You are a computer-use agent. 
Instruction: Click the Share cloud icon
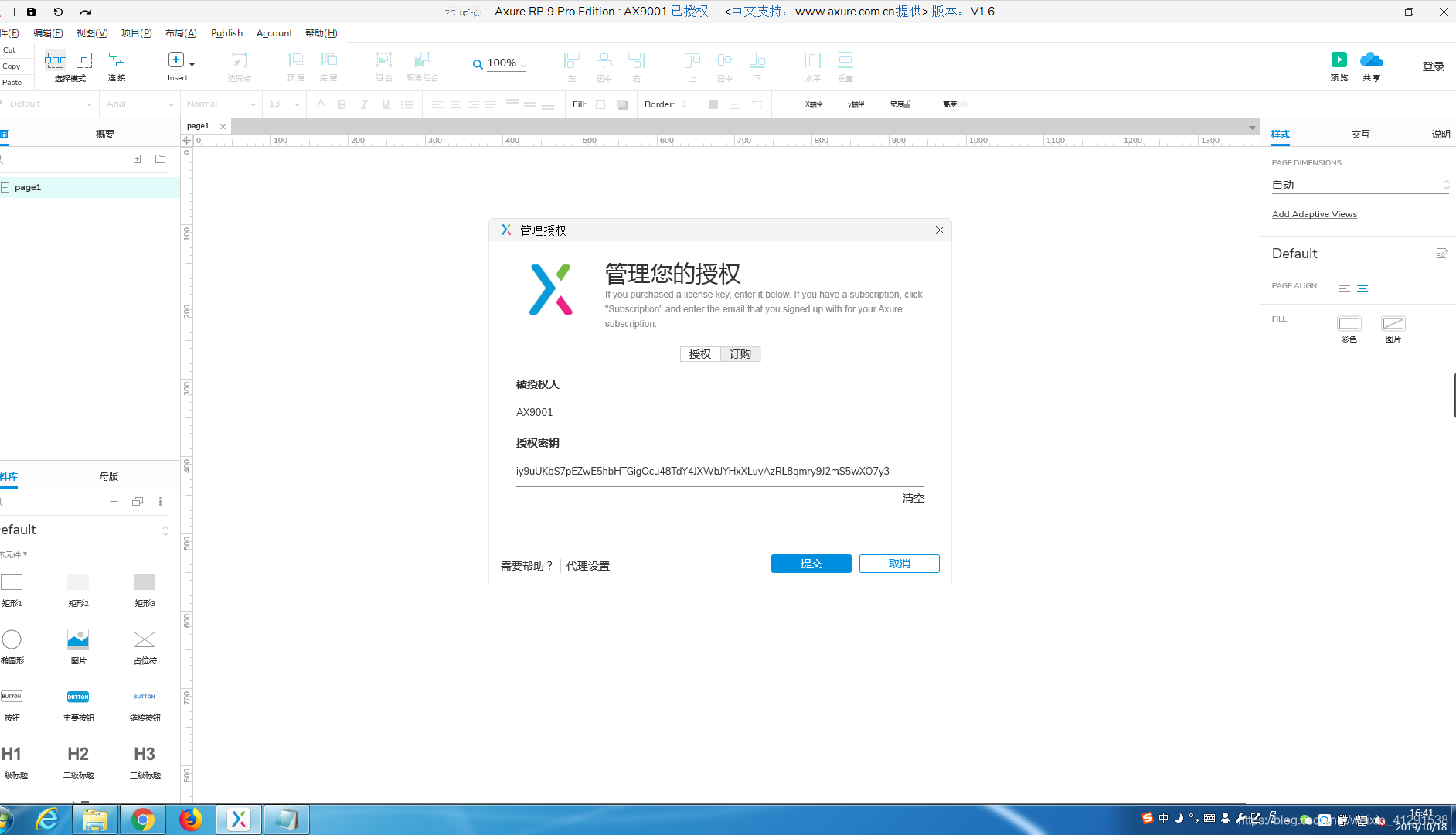pyautogui.click(x=1372, y=60)
